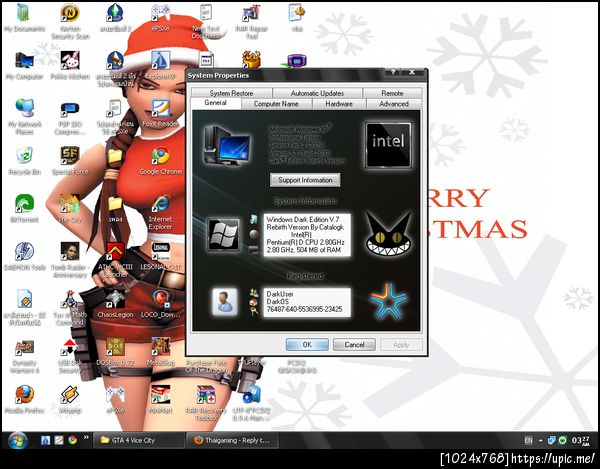Open the BitTorrent desktop shortcut
600x469 pixels.
[24, 208]
